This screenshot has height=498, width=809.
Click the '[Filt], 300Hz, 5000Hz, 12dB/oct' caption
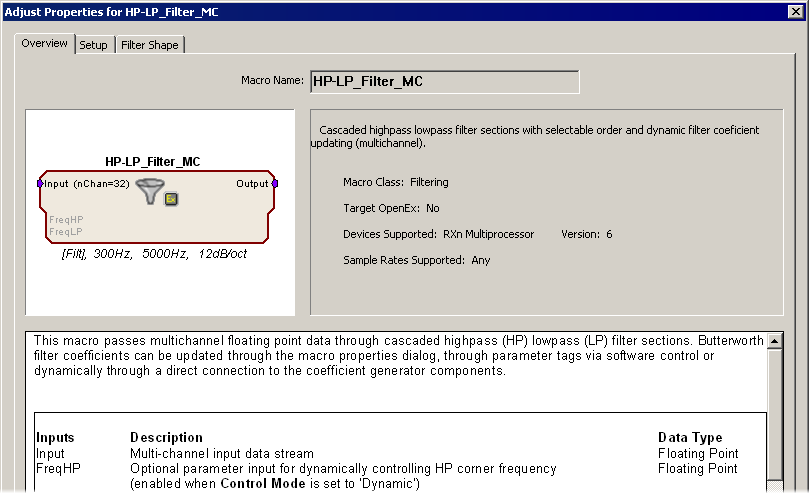click(x=154, y=254)
